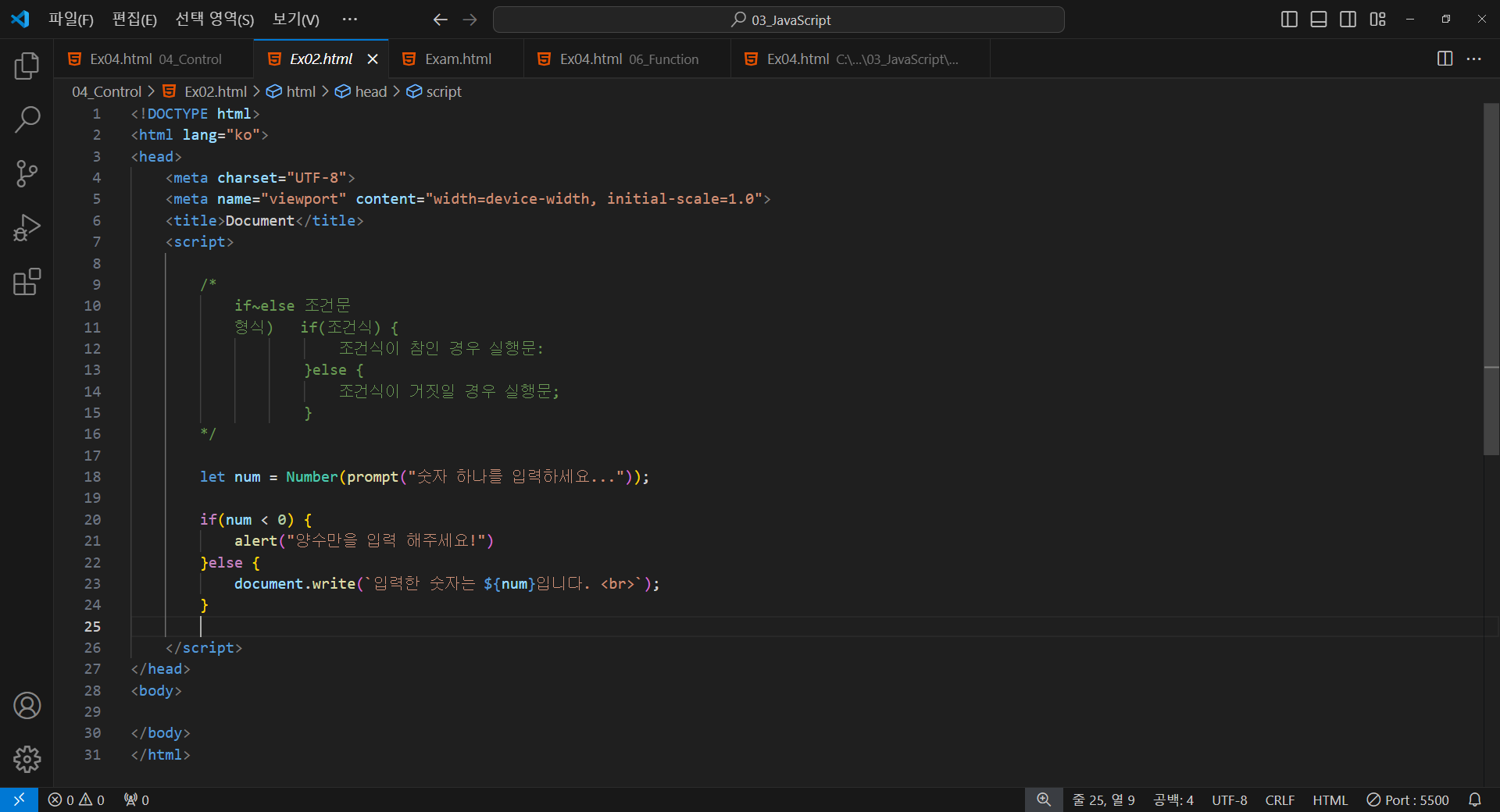1500x812 pixels.
Task: Open notifications bell in status bar
Action: pyautogui.click(x=1475, y=800)
